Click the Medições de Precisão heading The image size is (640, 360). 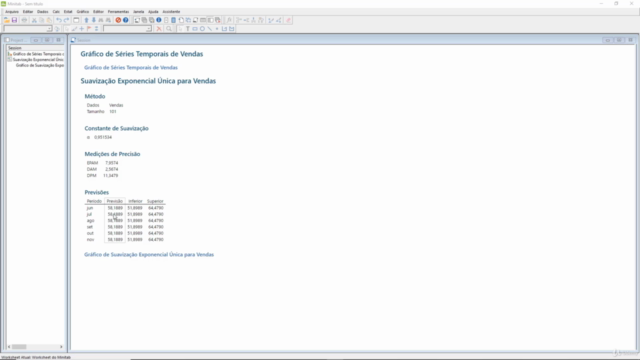pyautogui.click(x=112, y=154)
